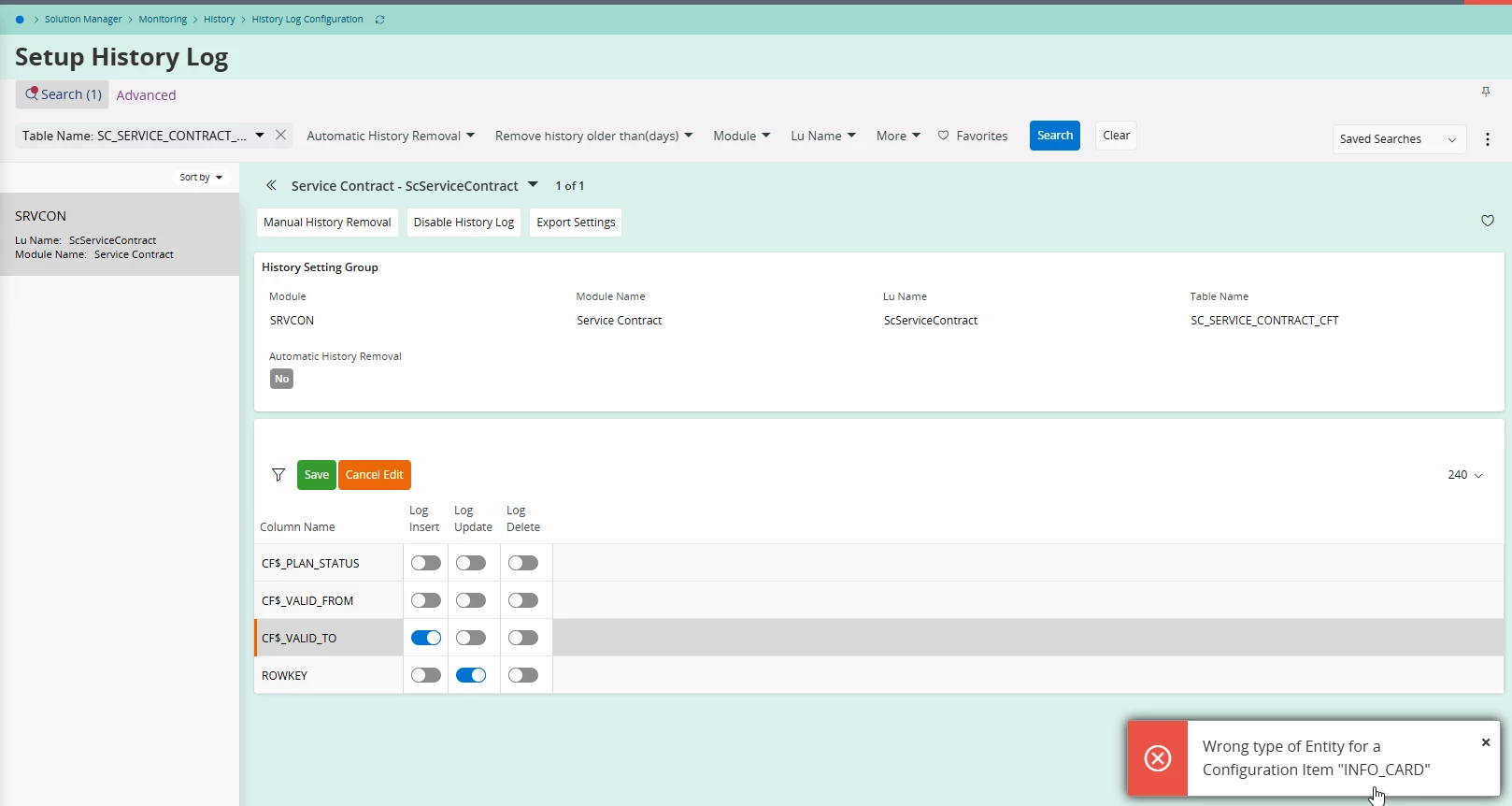
Task: Toggle Log Delete for ROWKEY
Action: tap(523, 675)
